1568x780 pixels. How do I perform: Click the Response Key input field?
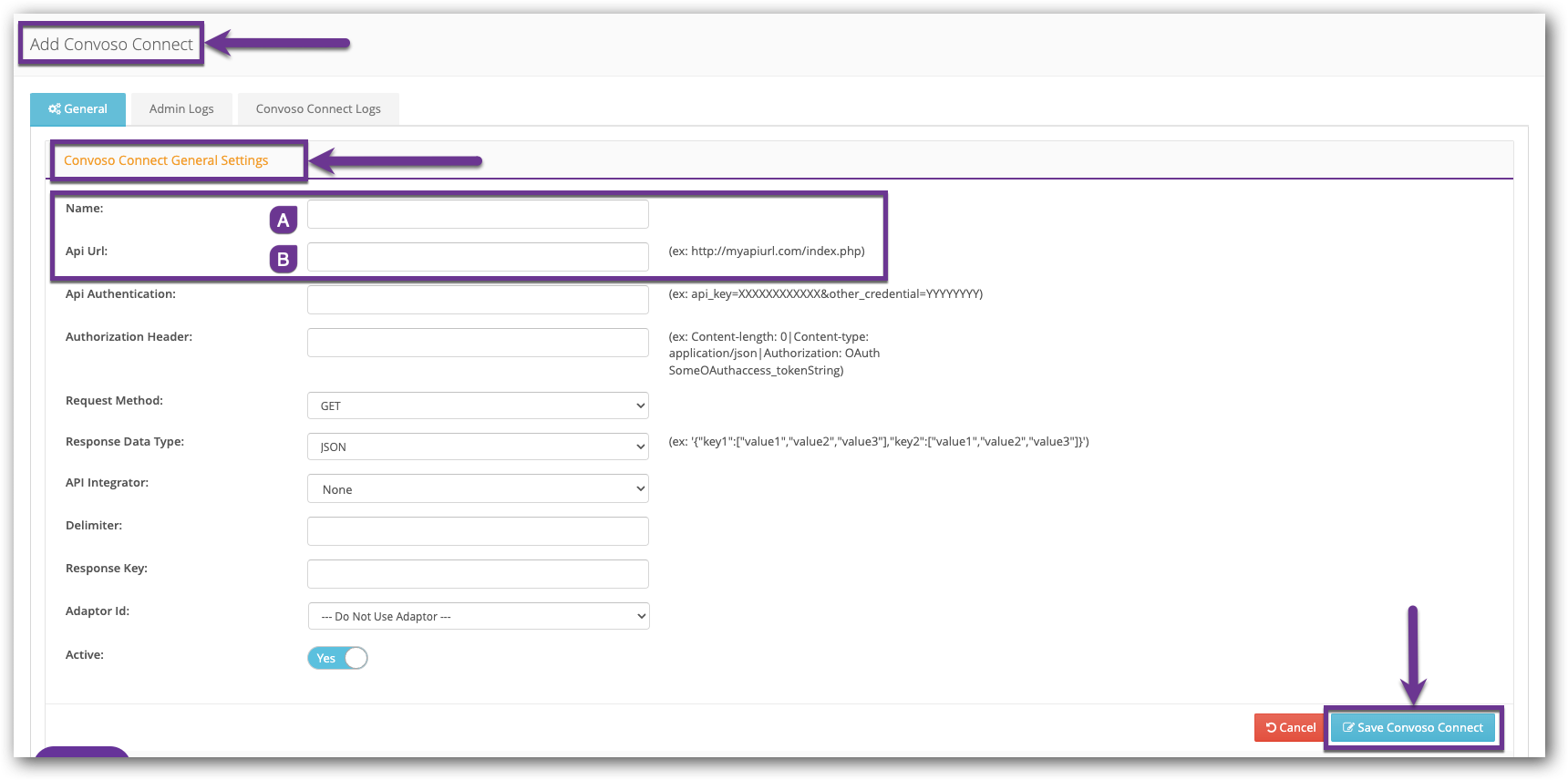pos(478,574)
